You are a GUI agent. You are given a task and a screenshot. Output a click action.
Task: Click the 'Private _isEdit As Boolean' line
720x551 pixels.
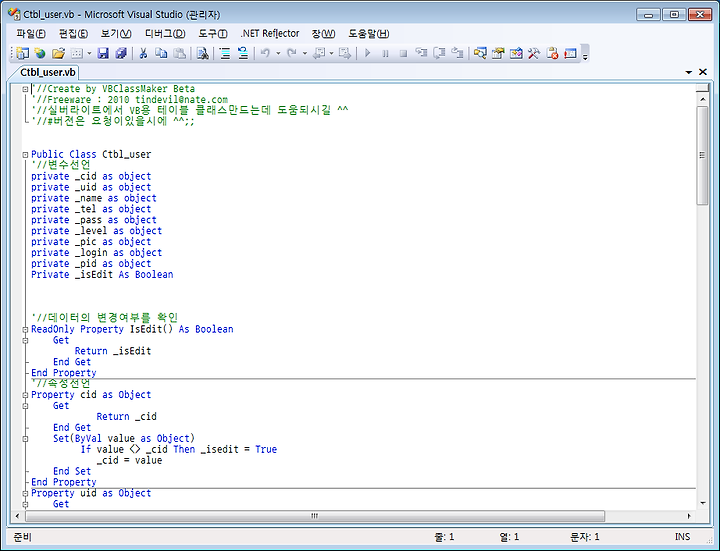(102, 275)
